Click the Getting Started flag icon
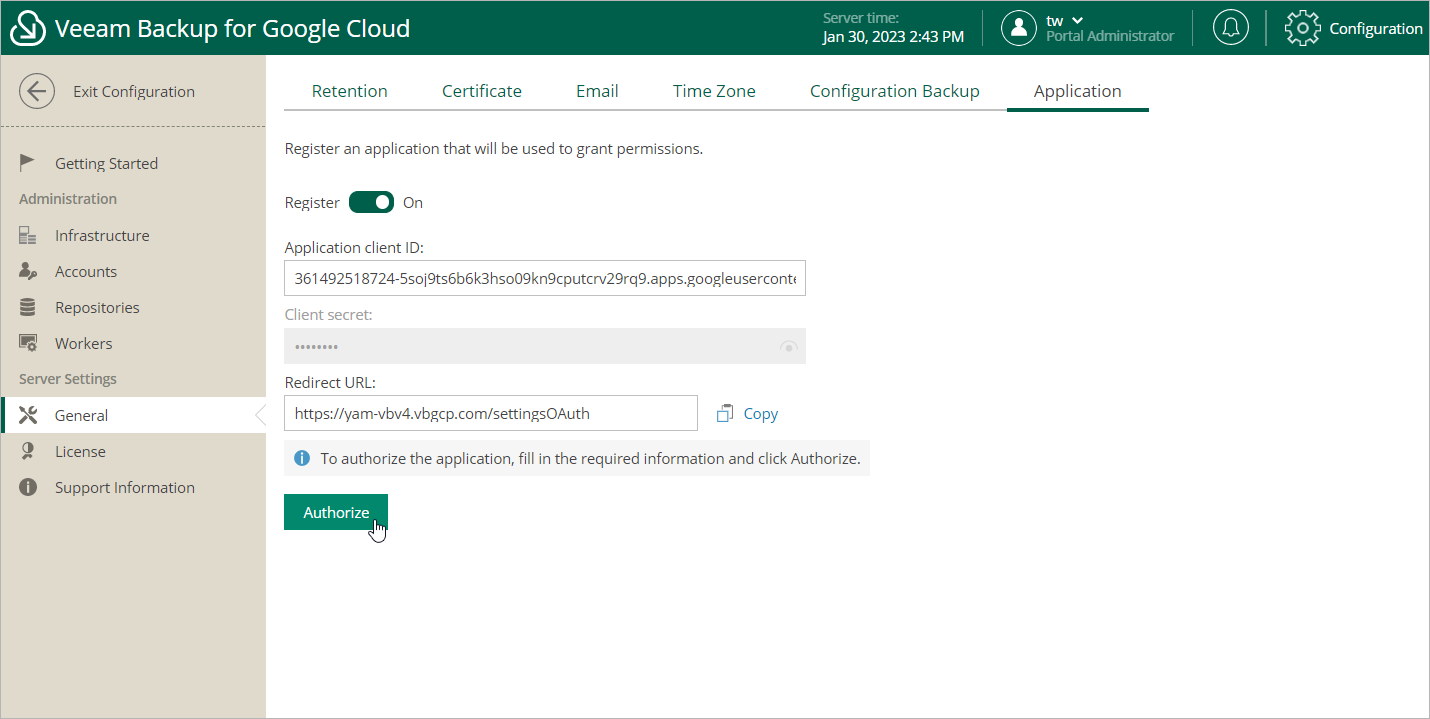Screen dimensions: 1430x719 click(28, 163)
